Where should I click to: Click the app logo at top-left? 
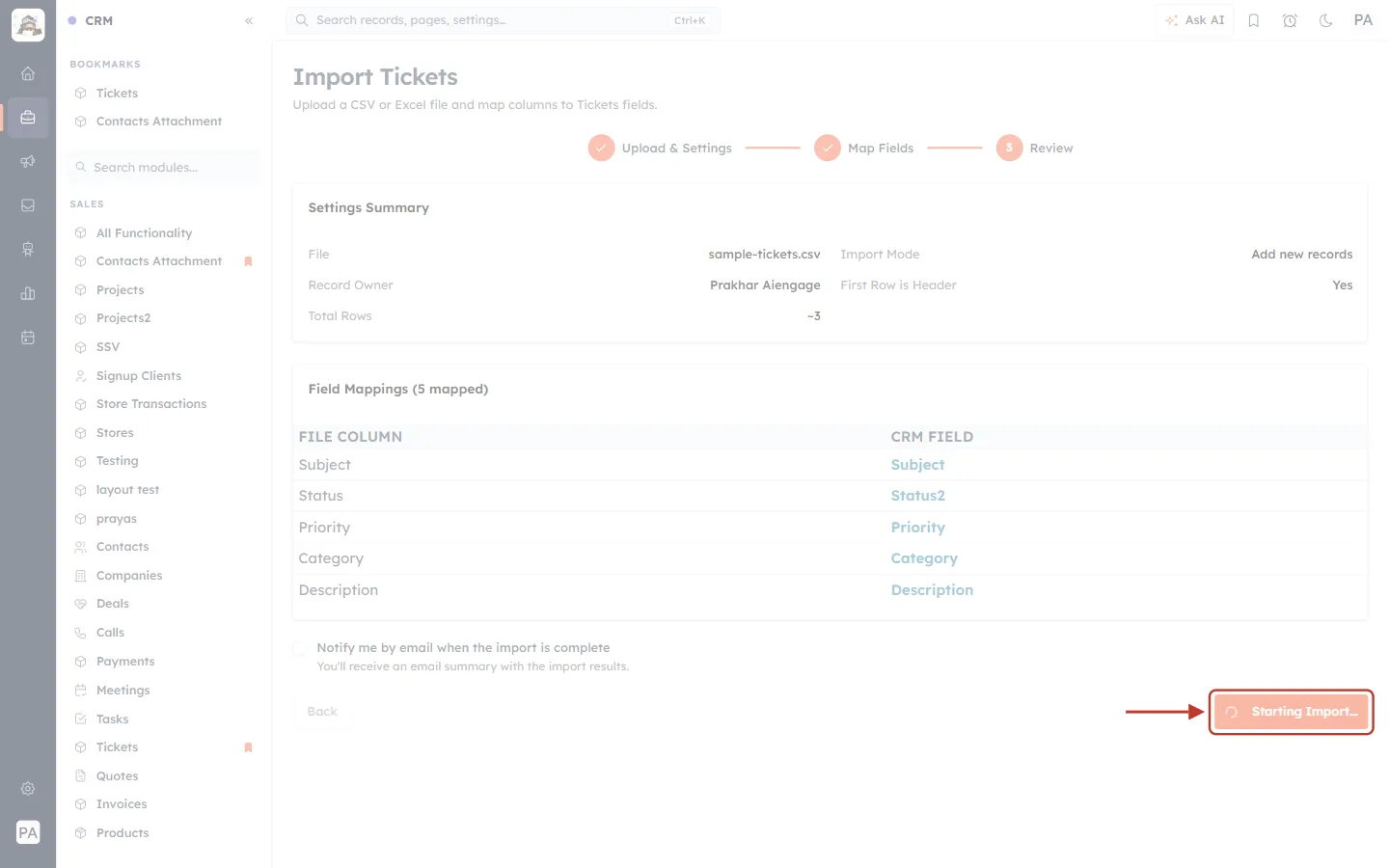[x=28, y=25]
